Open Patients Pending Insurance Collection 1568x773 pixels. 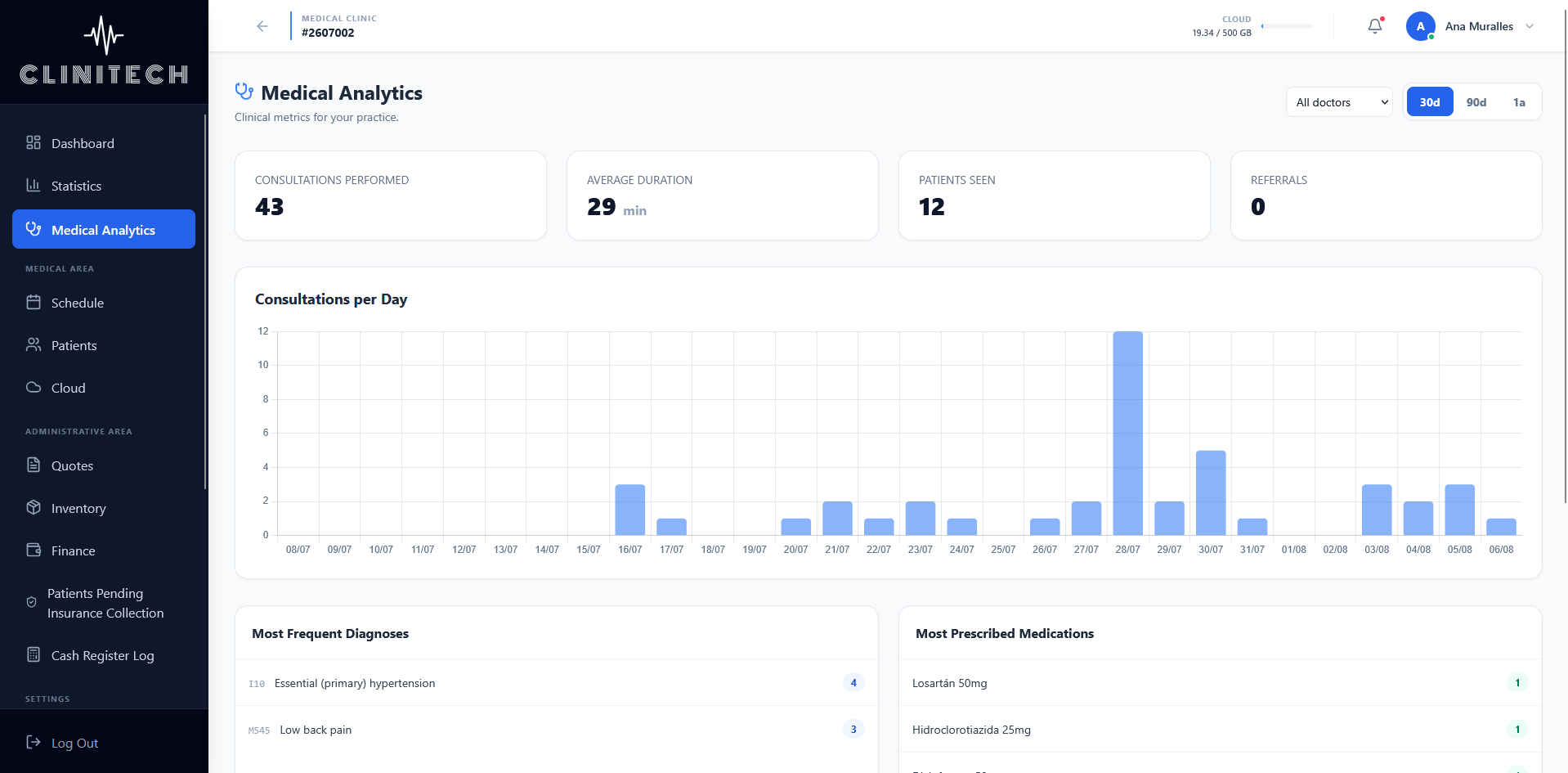[104, 603]
